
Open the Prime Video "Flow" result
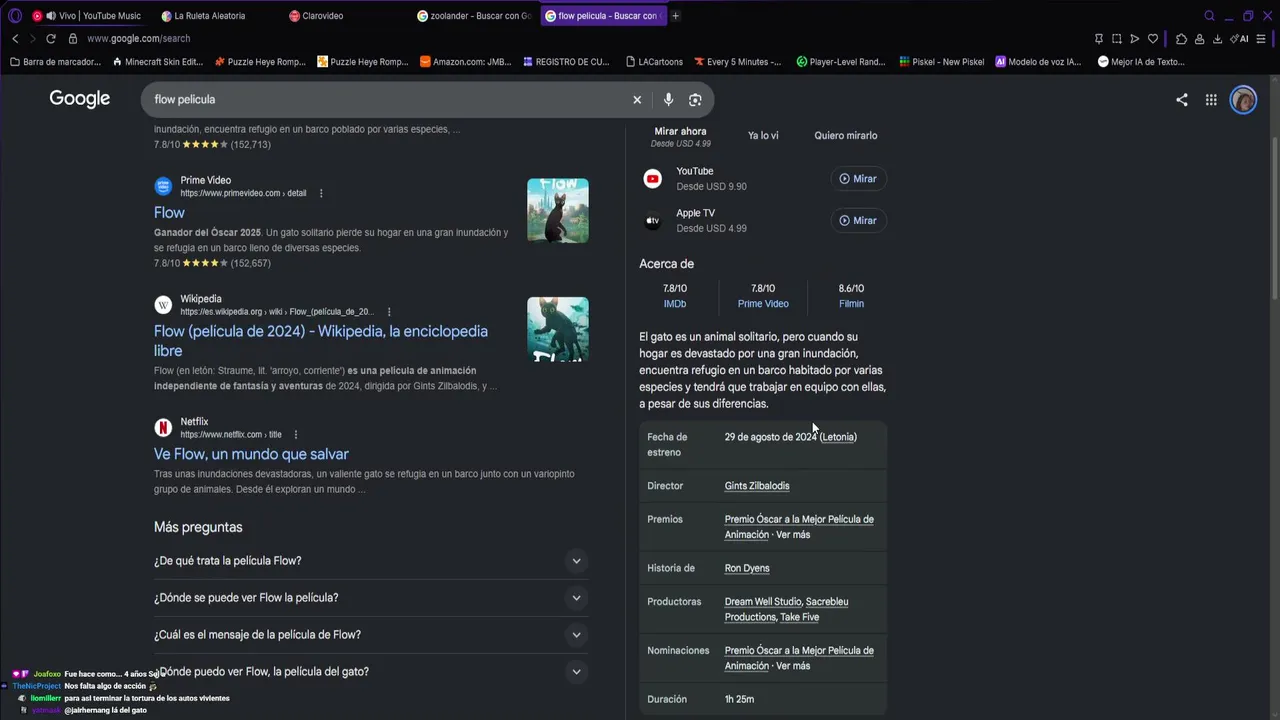[169, 213]
